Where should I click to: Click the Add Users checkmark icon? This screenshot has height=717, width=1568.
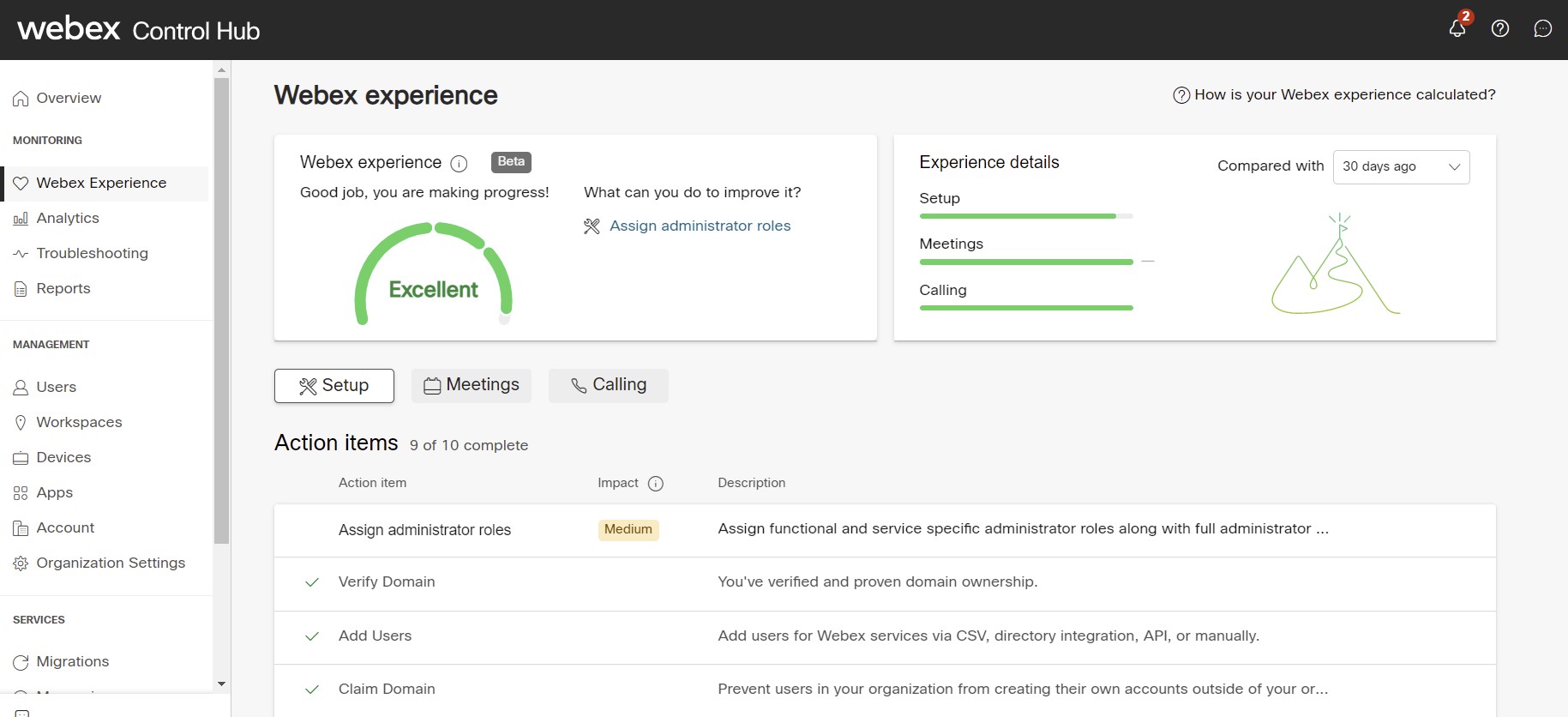(x=312, y=636)
